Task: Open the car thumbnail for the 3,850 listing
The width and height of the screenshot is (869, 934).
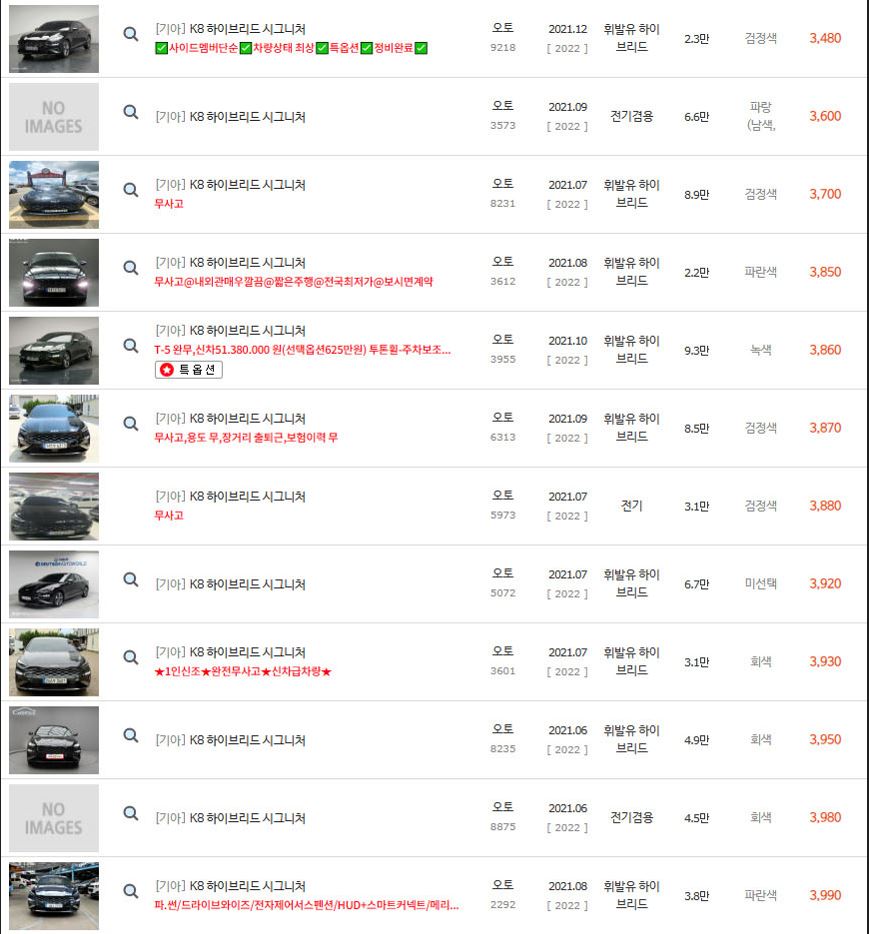Action: point(54,273)
